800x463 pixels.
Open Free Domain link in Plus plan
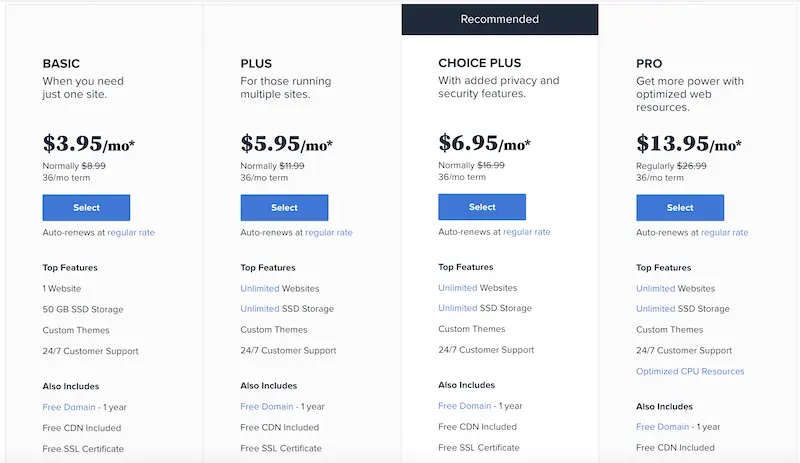point(267,407)
